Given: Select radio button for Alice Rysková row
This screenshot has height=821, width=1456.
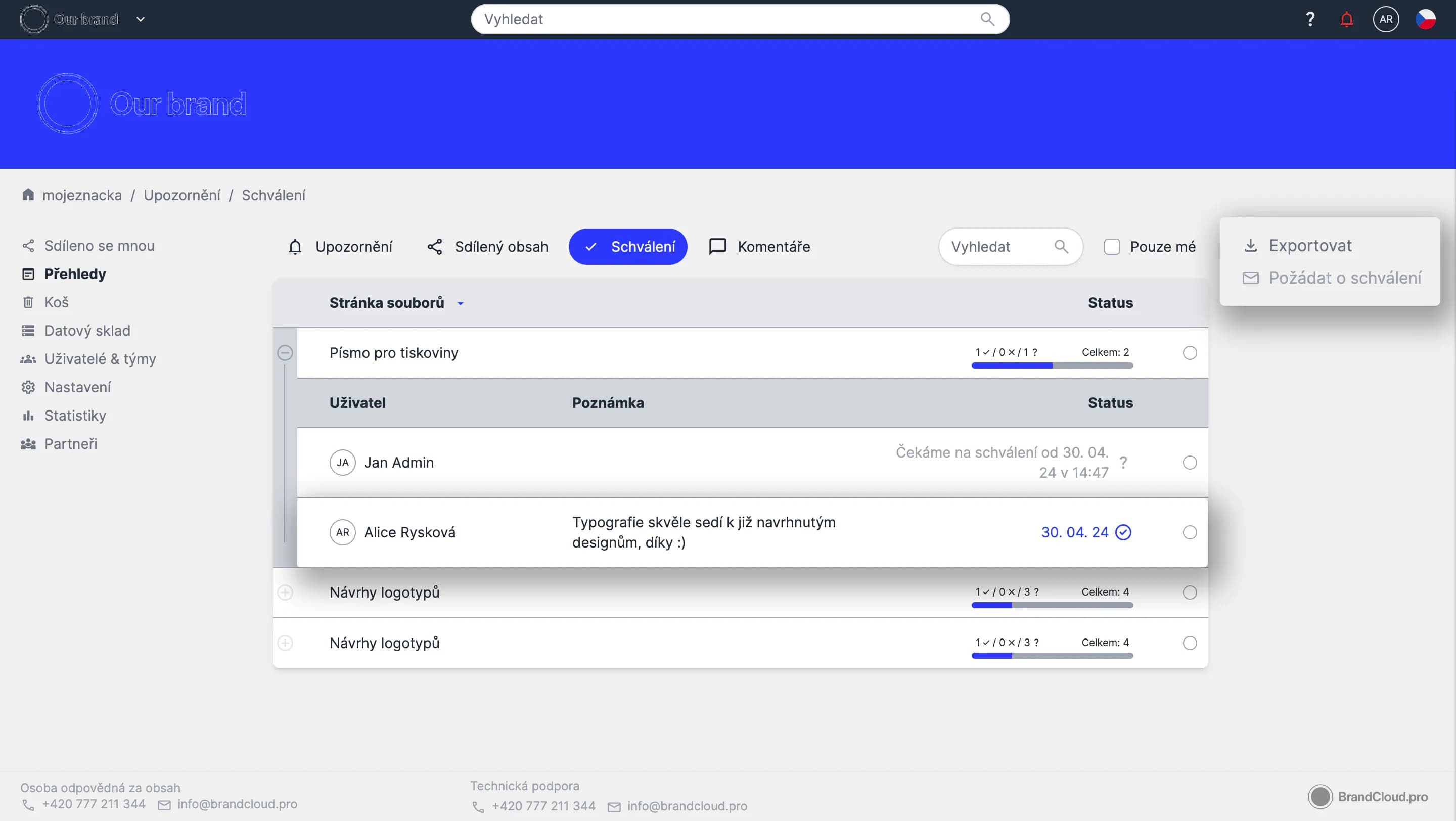Looking at the screenshot, I should 1189,532.
